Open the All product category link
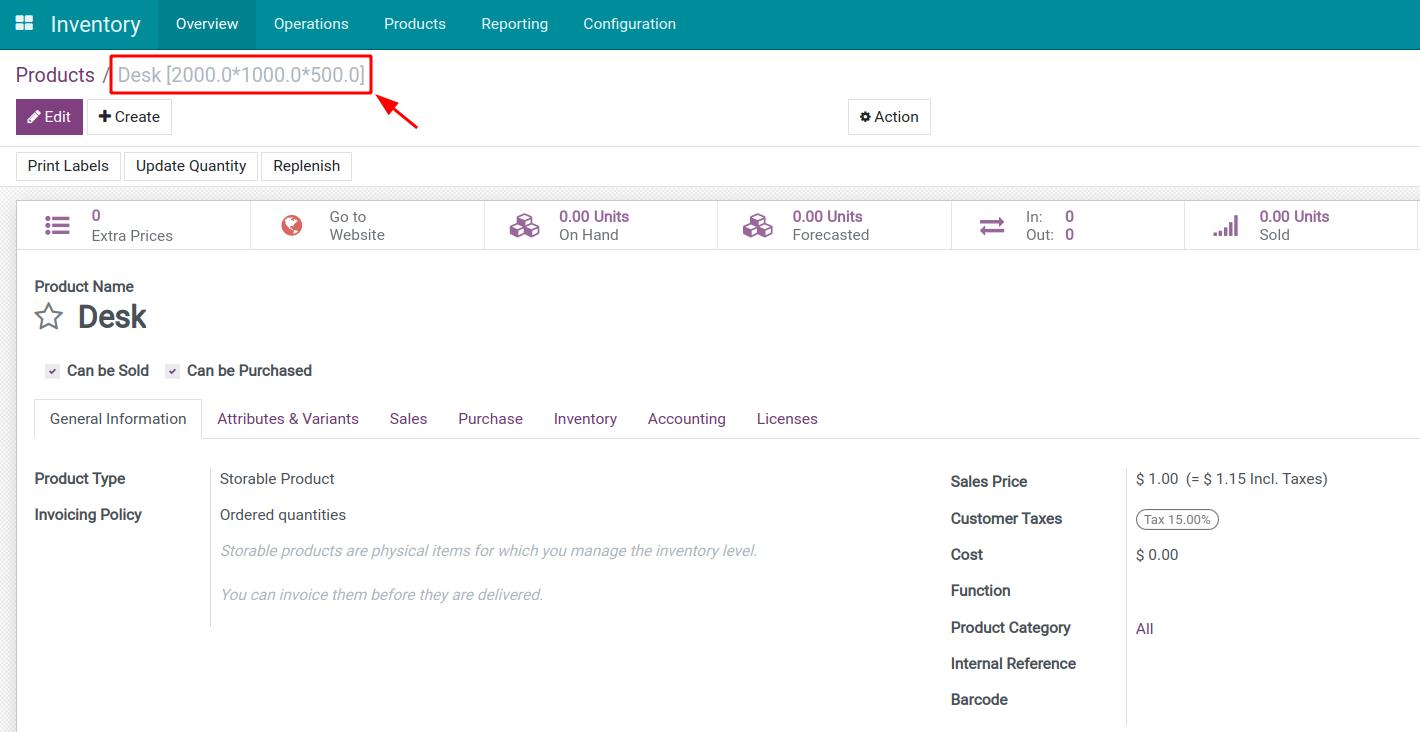The height and width of the screenshot is (732, 1420). point(1144,629)
